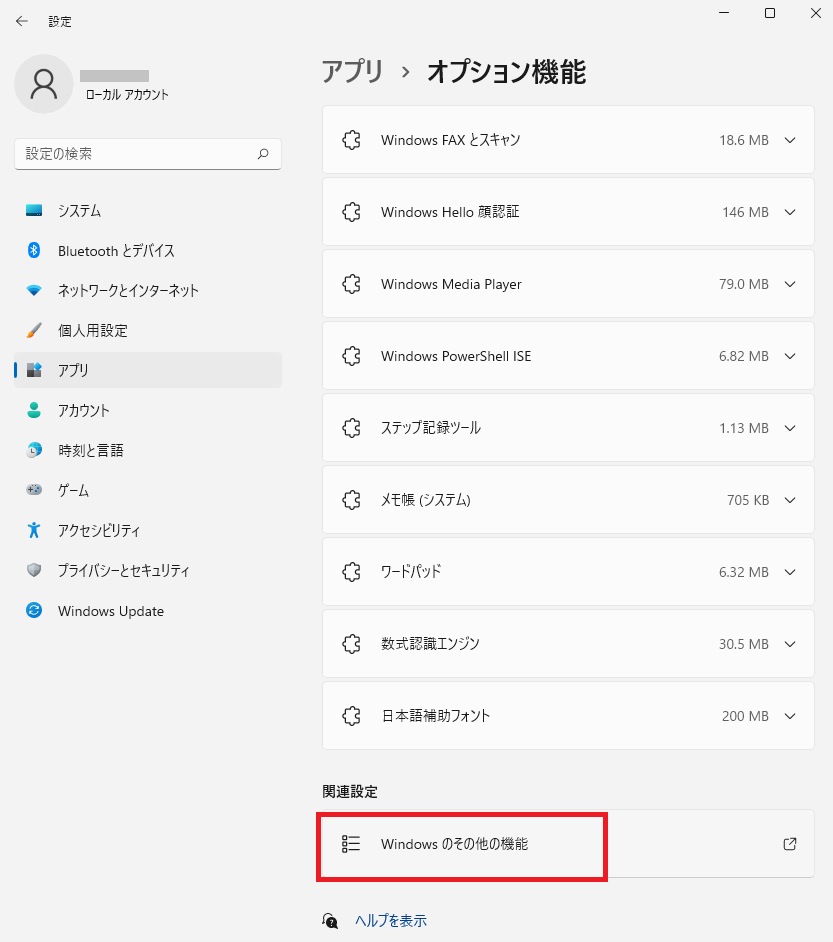This screenshot has height=942, width=833.
Task: Click the 18.6 MB size value
Action: pos(744,140)
